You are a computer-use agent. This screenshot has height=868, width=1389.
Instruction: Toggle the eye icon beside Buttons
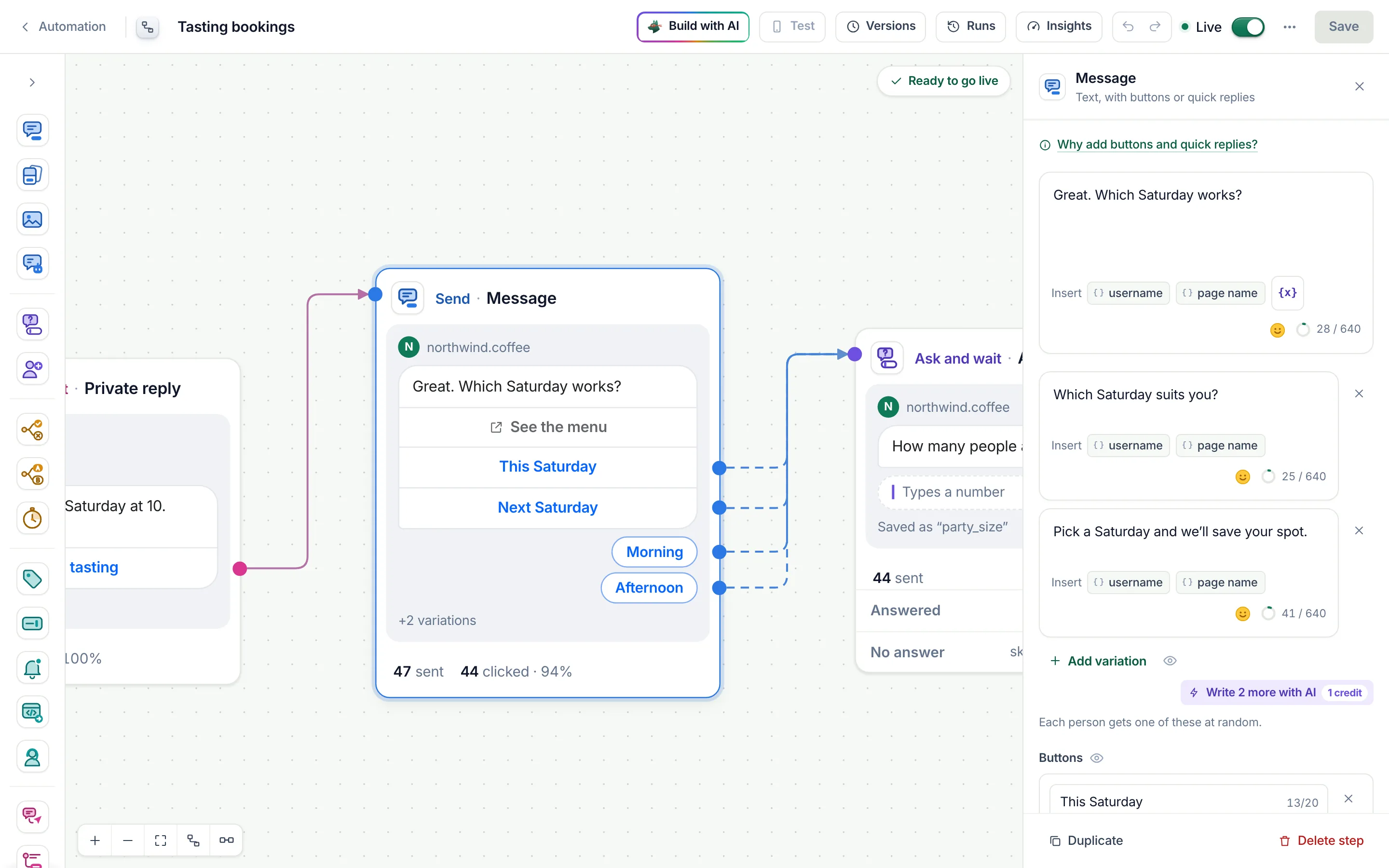(1096, 759)
